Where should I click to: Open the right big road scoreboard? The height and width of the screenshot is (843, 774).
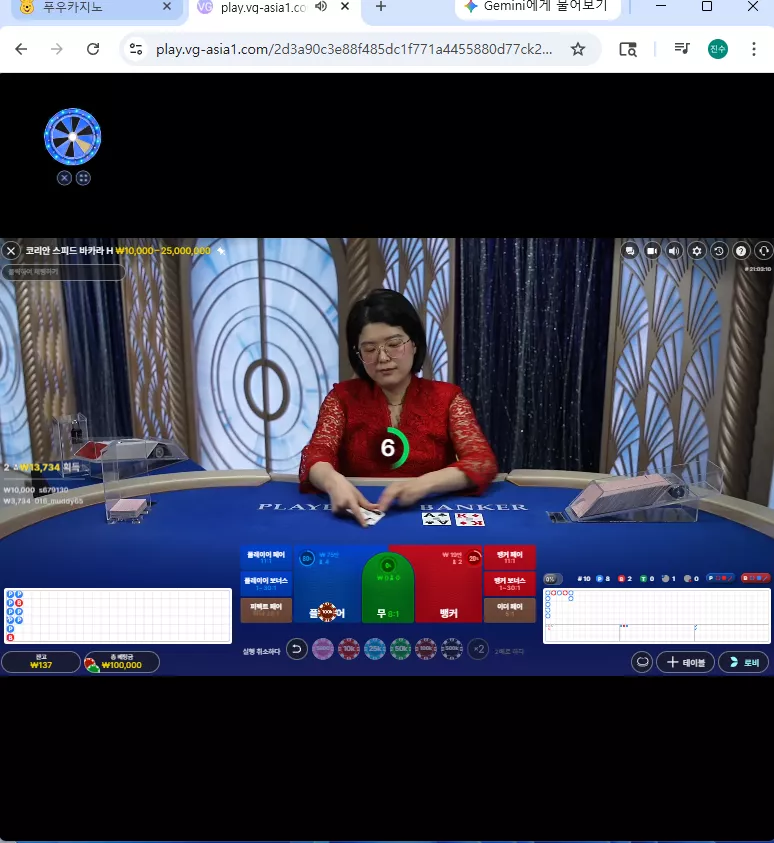(x=657, y=616)
